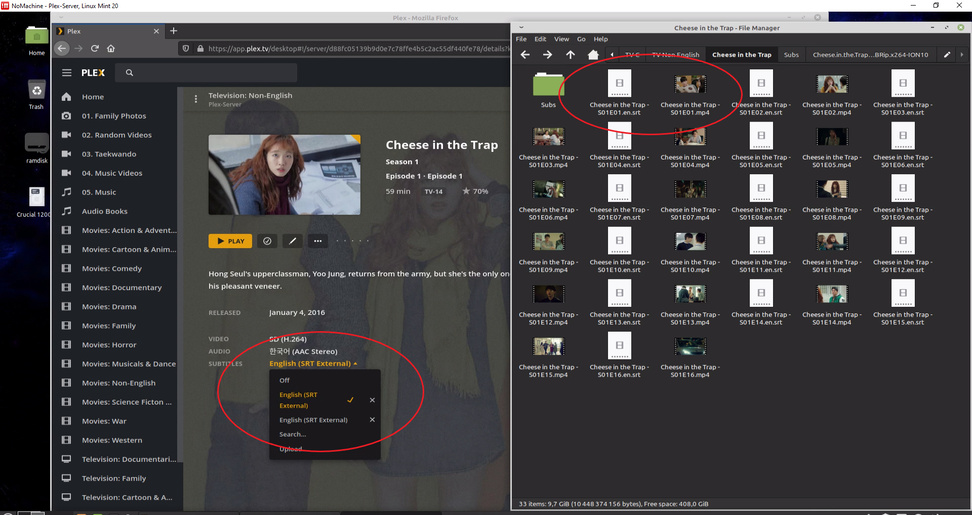Click the path edit pencil icon

point(947,55)
